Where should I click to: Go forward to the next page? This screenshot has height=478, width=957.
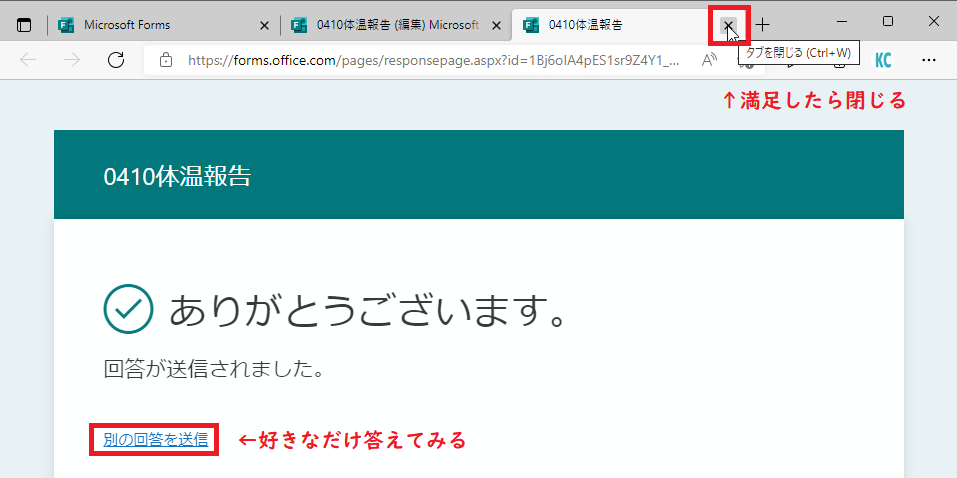pos(72,60)
